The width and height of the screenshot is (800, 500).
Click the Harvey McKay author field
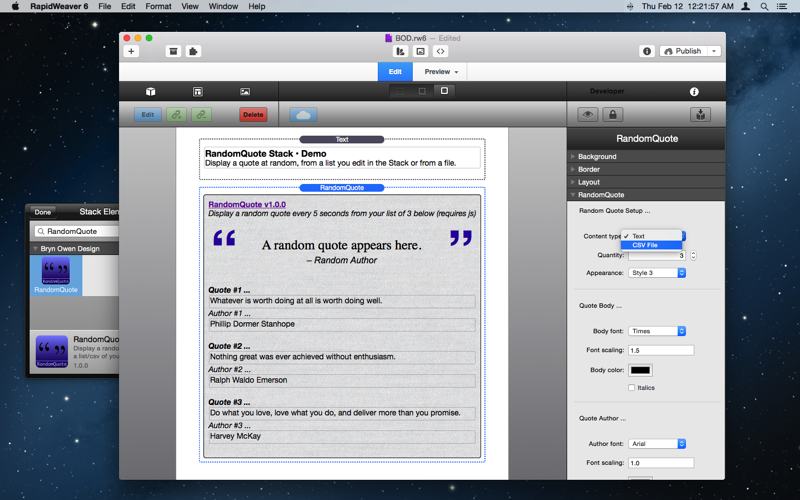tap(342, 437)
